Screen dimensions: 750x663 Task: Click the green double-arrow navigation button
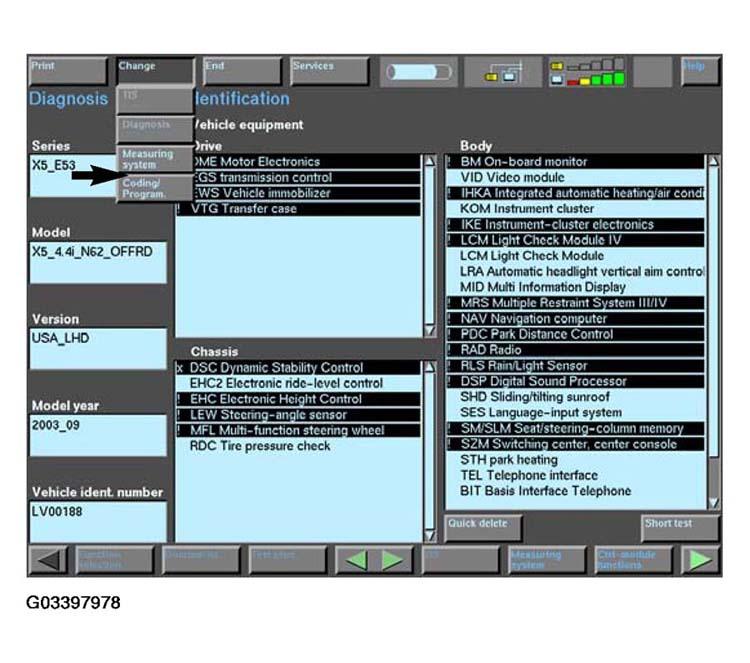(x=374, y=560)
